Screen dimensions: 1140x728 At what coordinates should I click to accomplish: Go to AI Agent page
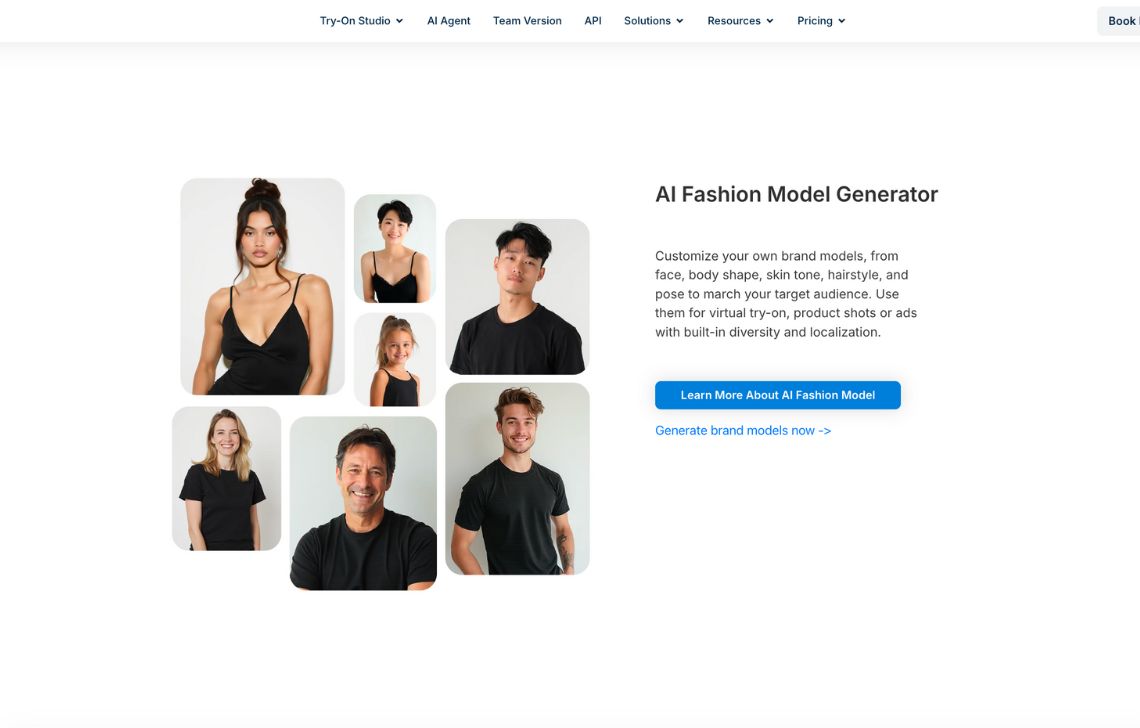point(449,21)
